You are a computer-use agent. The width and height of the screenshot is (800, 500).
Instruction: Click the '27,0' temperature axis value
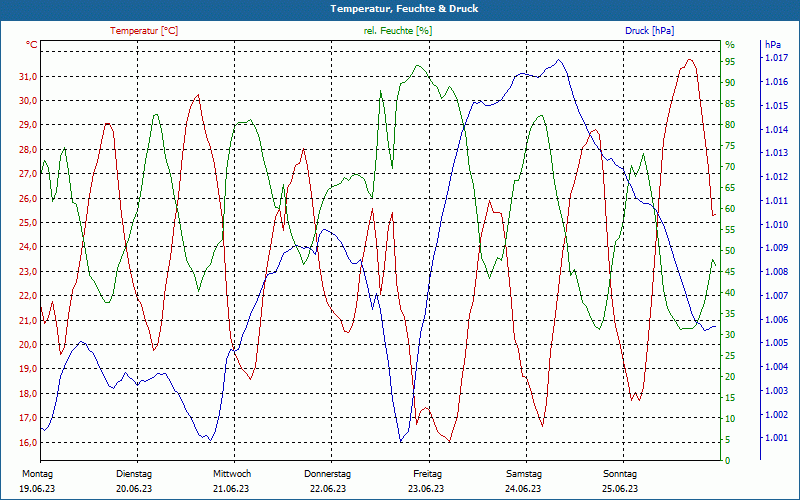coord(28,174)
